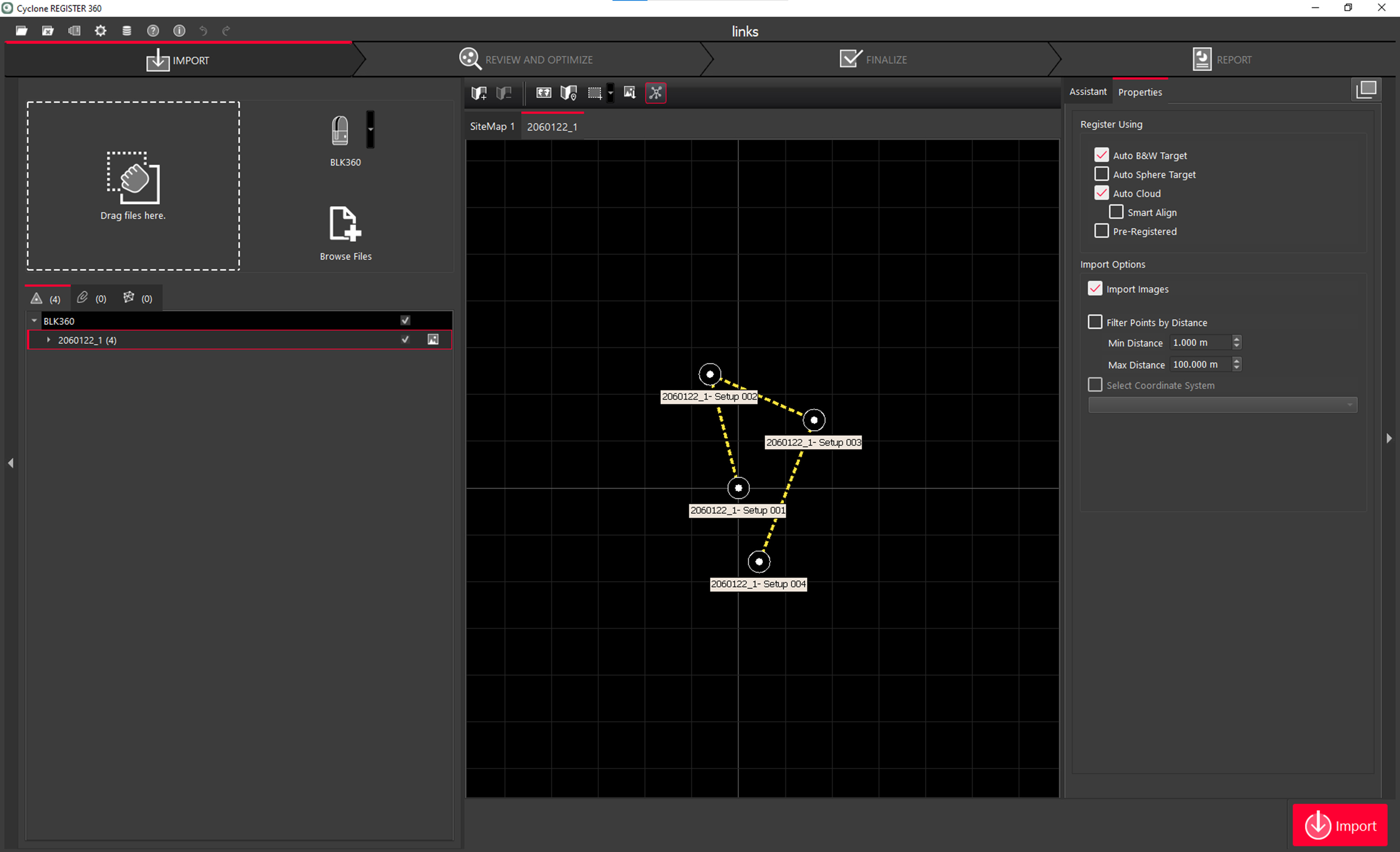Open the database storage icon
1400x852 pixels.
tap(127, 31)
